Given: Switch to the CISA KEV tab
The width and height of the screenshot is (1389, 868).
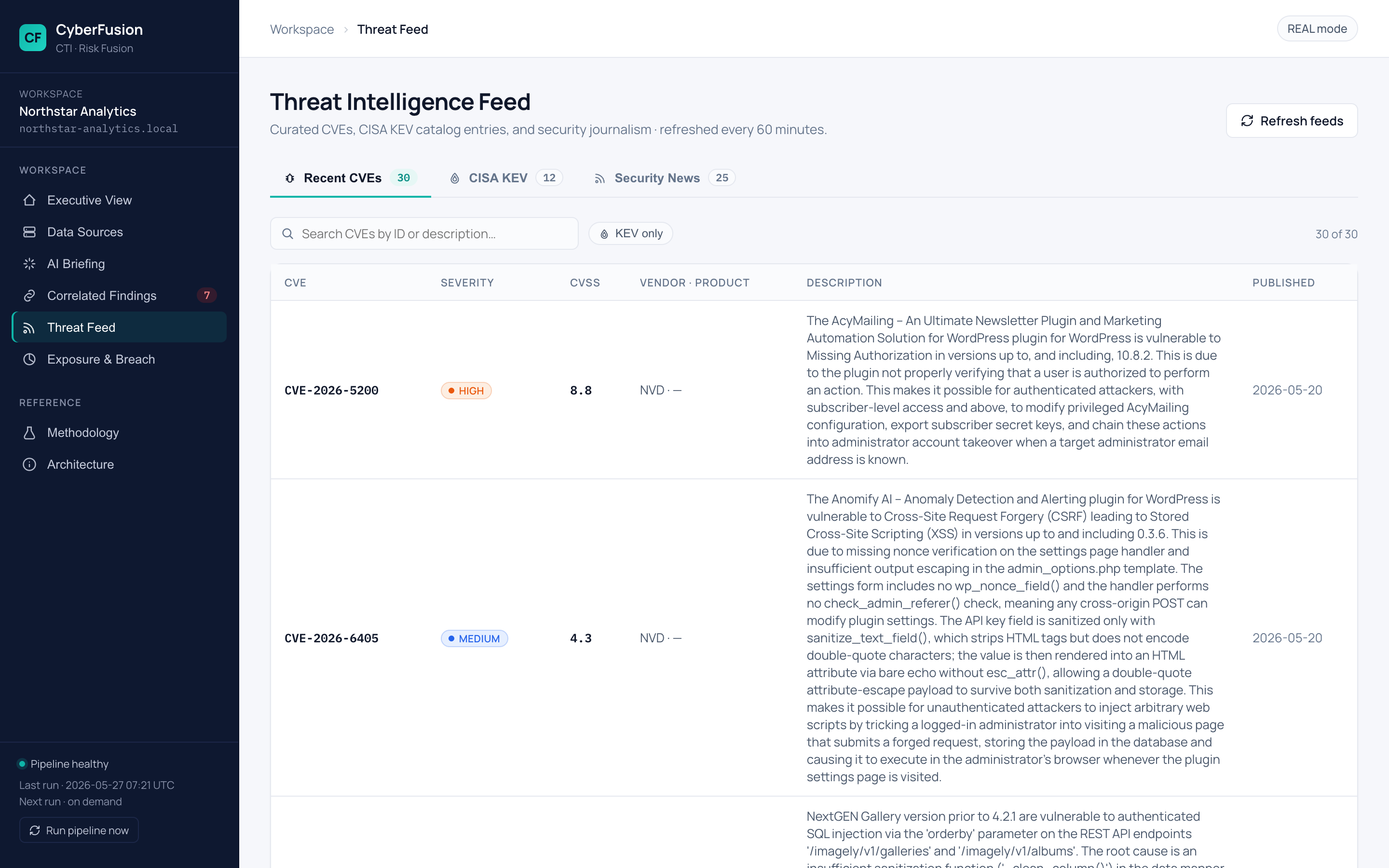Looking at the screenshot, I should click(505, 178).
